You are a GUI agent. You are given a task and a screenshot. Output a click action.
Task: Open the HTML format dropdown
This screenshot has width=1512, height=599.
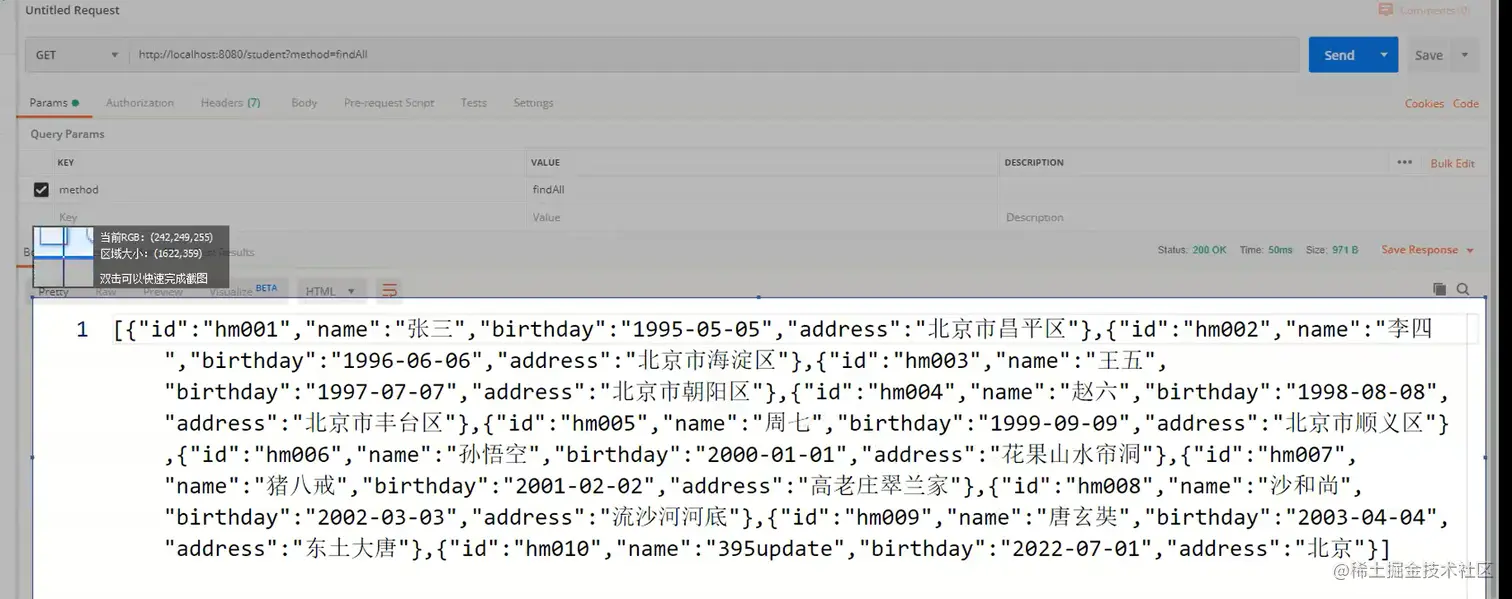click(x=330, y=291)
